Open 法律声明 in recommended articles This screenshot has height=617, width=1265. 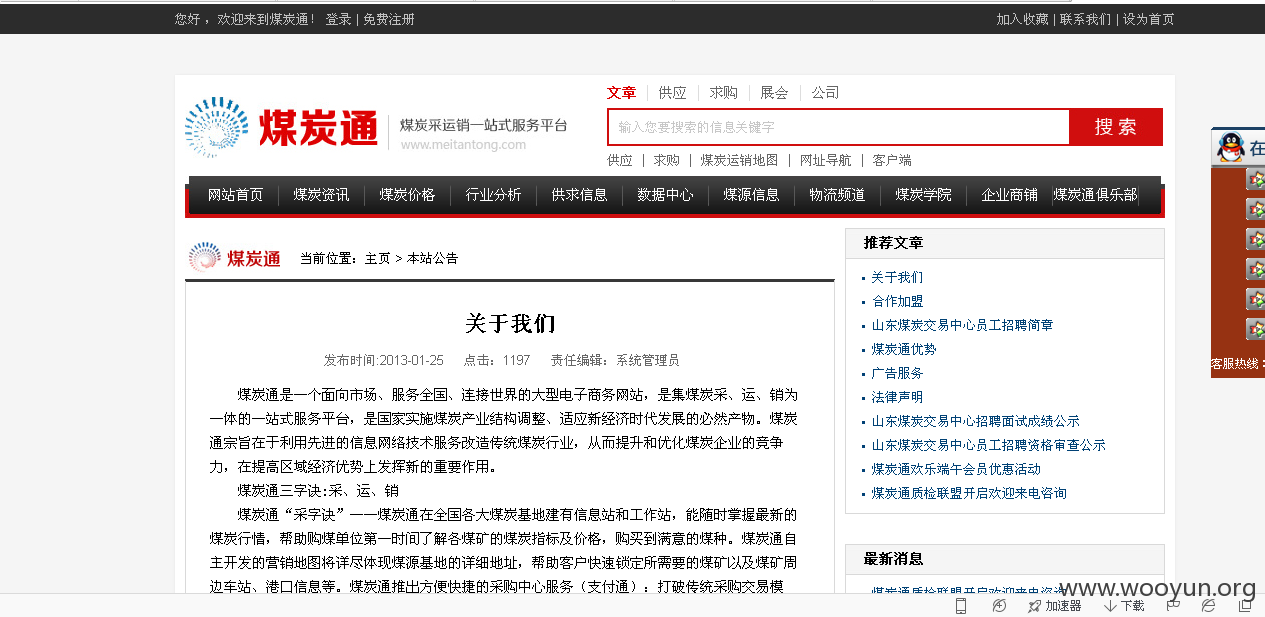(897, 397)
